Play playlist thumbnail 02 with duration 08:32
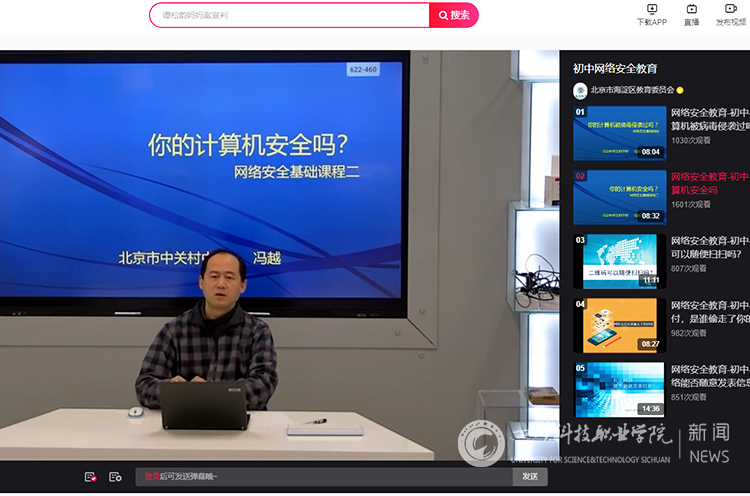The height and width of the screenshot is (496, 750). pos(619,197)
